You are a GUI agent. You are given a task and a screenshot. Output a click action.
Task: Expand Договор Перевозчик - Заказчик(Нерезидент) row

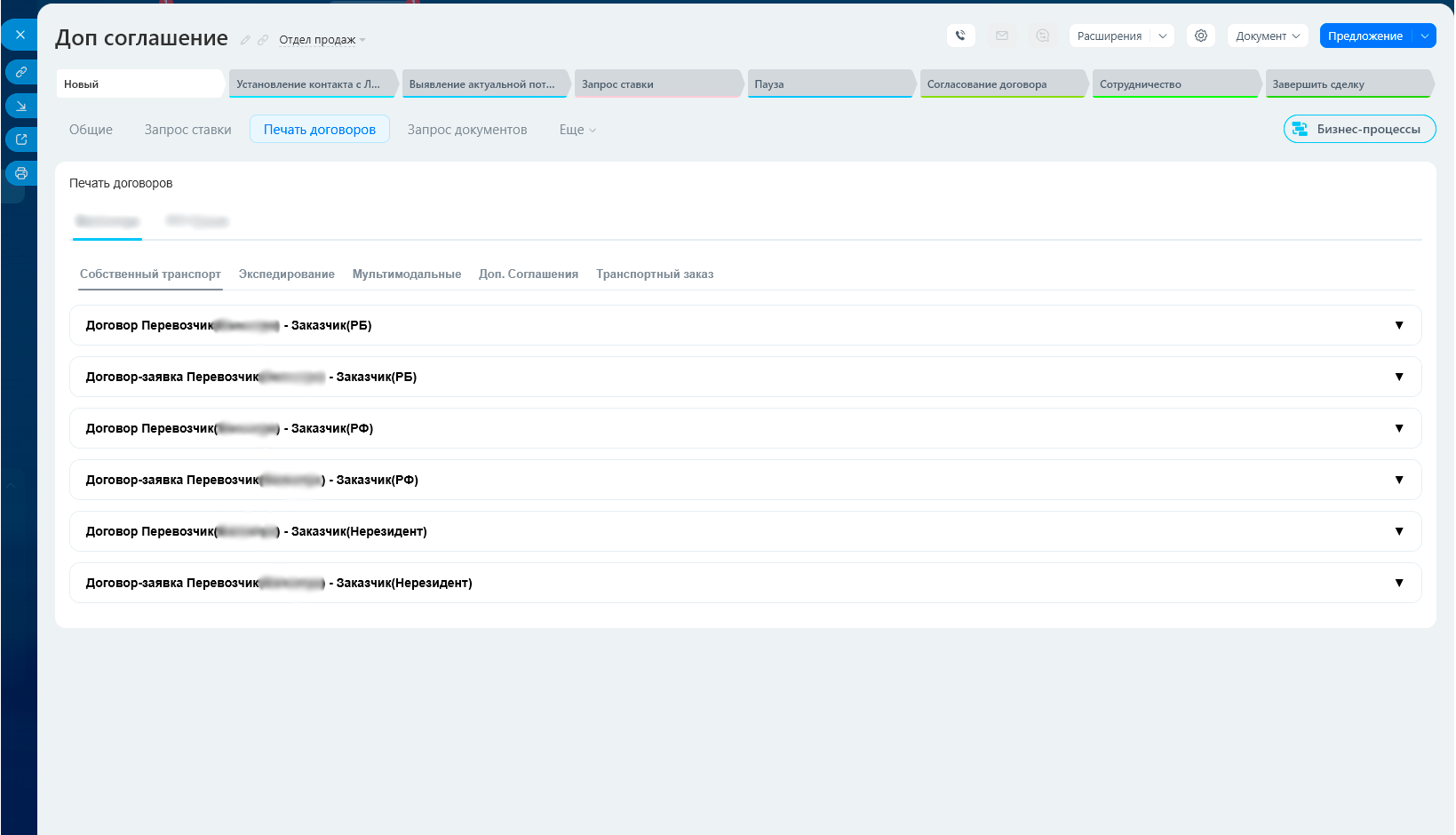(x=745, y=531)
